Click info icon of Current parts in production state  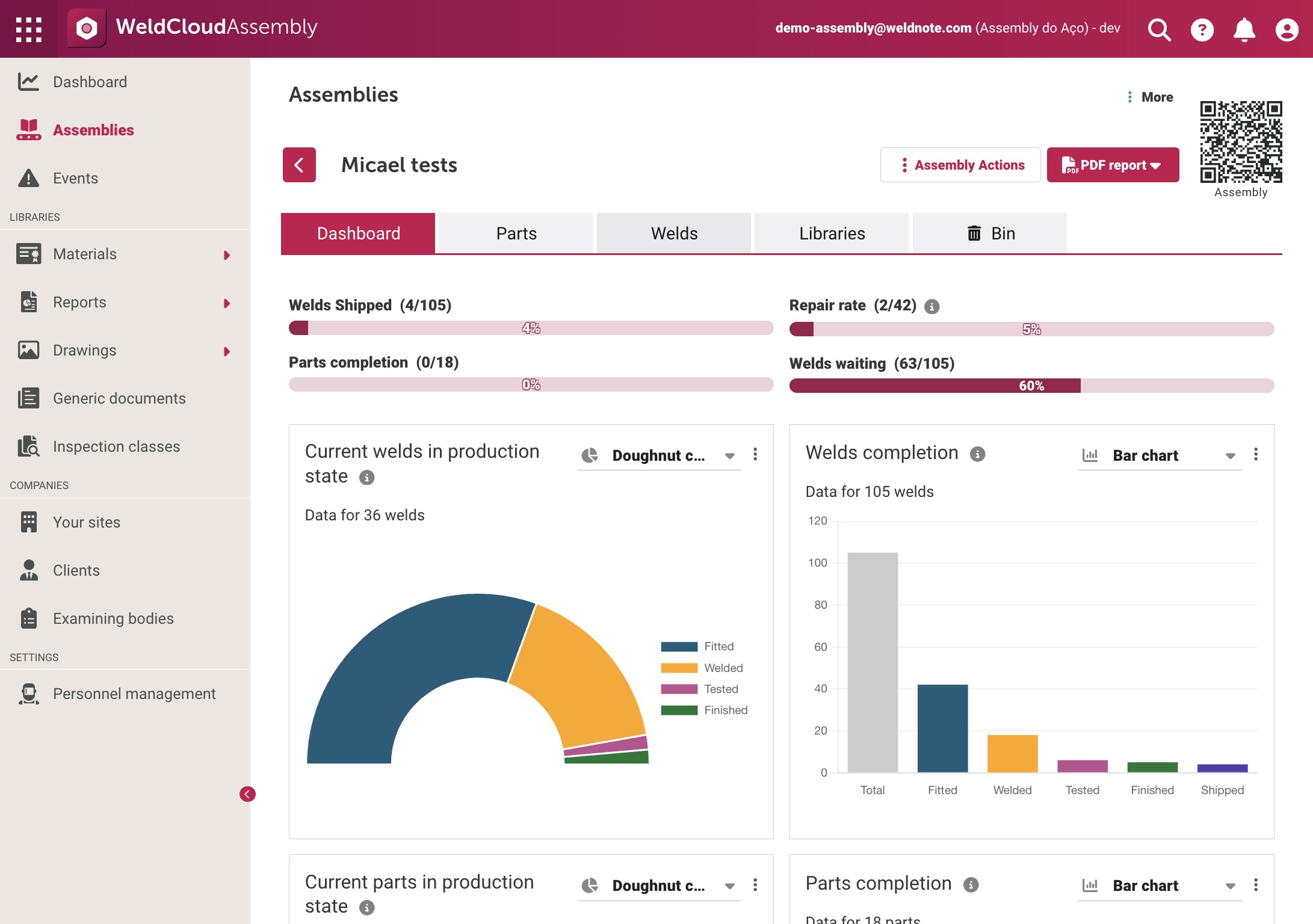click(366, 908)
